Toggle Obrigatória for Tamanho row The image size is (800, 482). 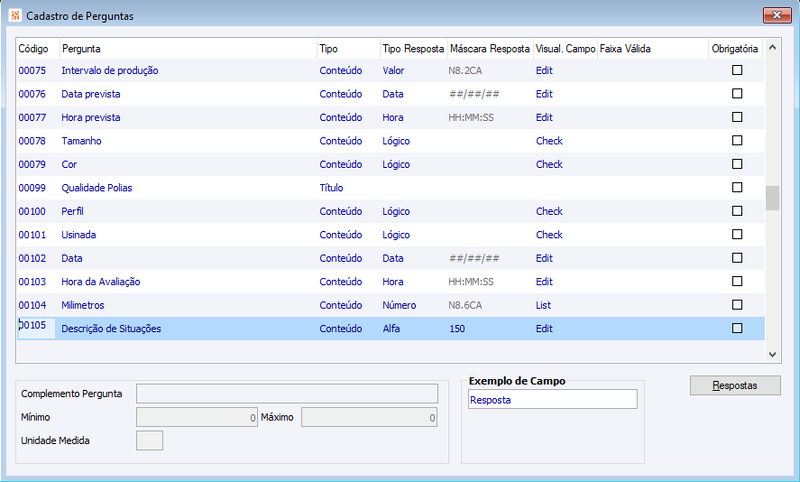(737, 140)
